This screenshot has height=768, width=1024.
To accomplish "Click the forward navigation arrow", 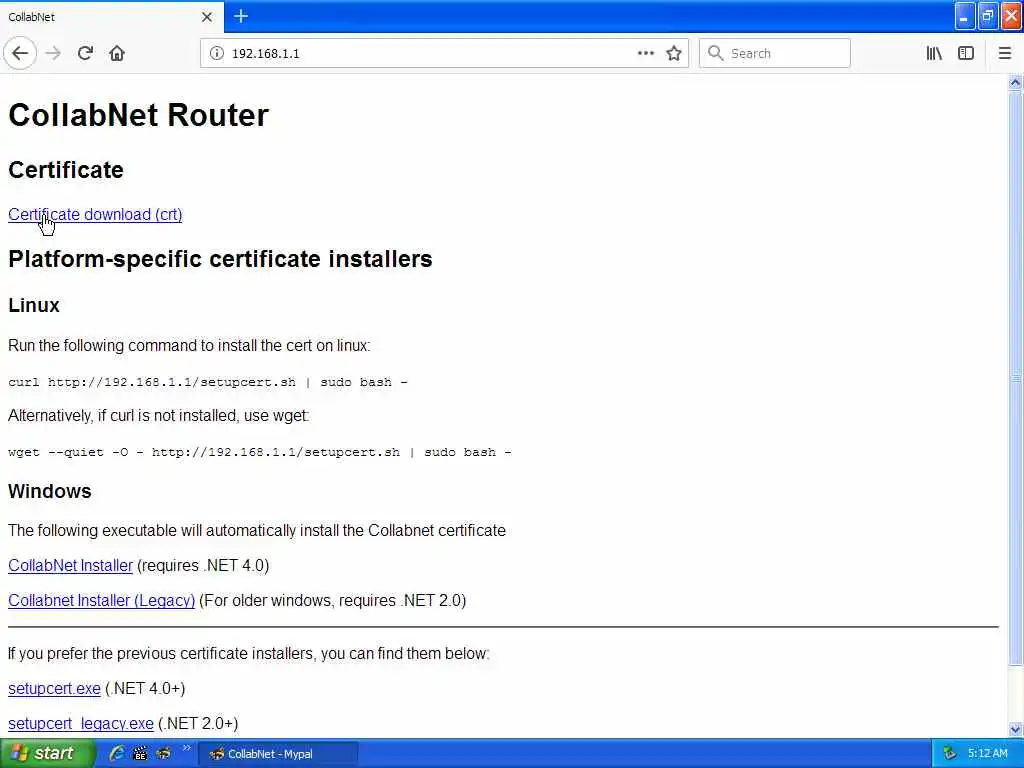I will point(54,53).
